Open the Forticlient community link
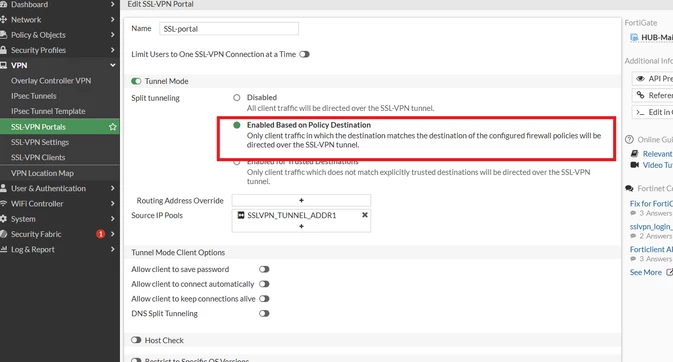The width and height of the screenshot is (673, 362). [651, 249]
